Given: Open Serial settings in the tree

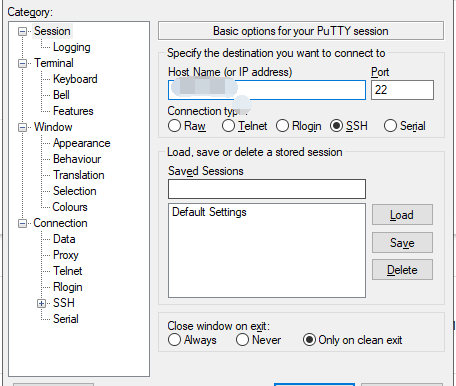Looking at the screenshot, I should point(66,319).
